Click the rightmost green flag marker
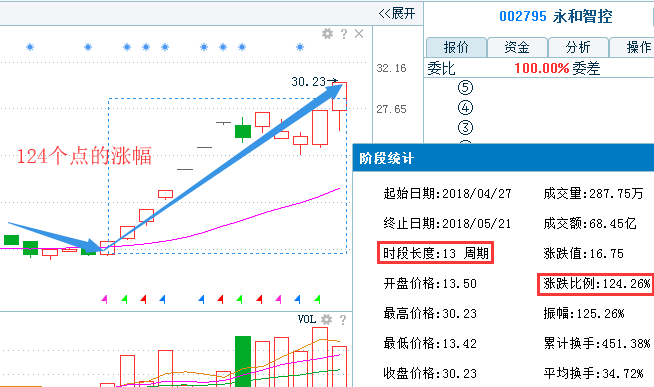The height and width of the screenshot is (387, 654). (x=318, y=299)
